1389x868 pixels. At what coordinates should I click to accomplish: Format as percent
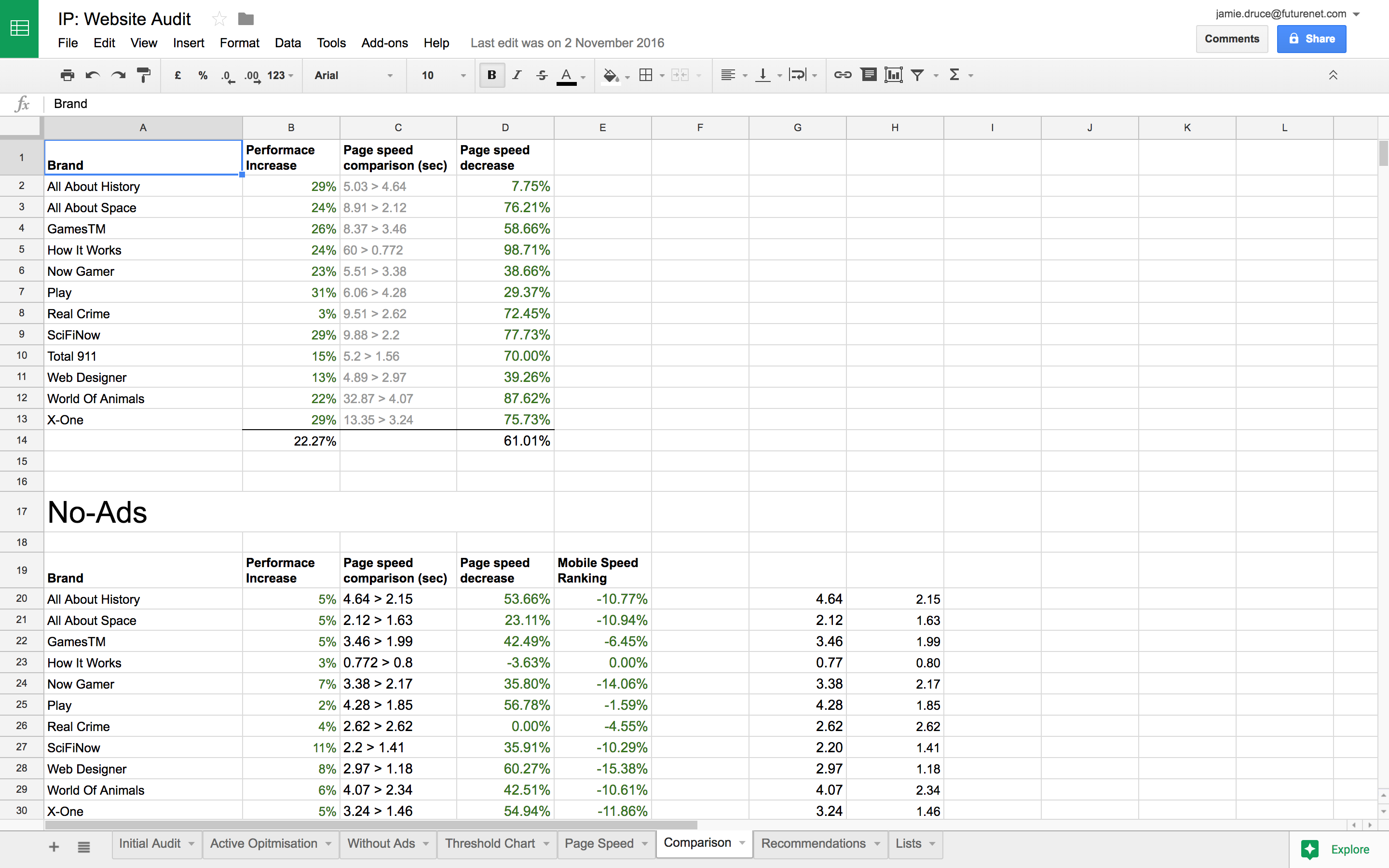203,75
